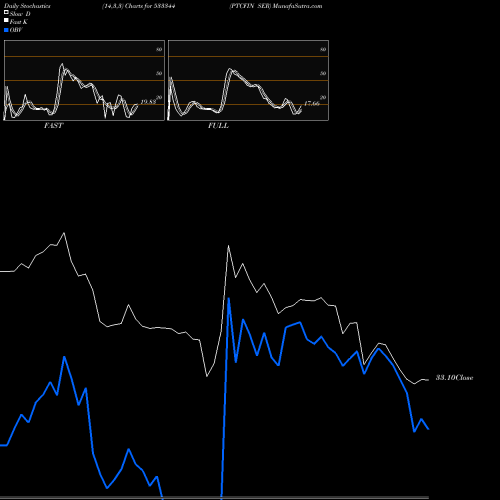Image resolution: width=500 pixels, height=500 pixels.
Task: Click the Fast K legend swatch
Action: pyautogui.click(x=6, y=21)
